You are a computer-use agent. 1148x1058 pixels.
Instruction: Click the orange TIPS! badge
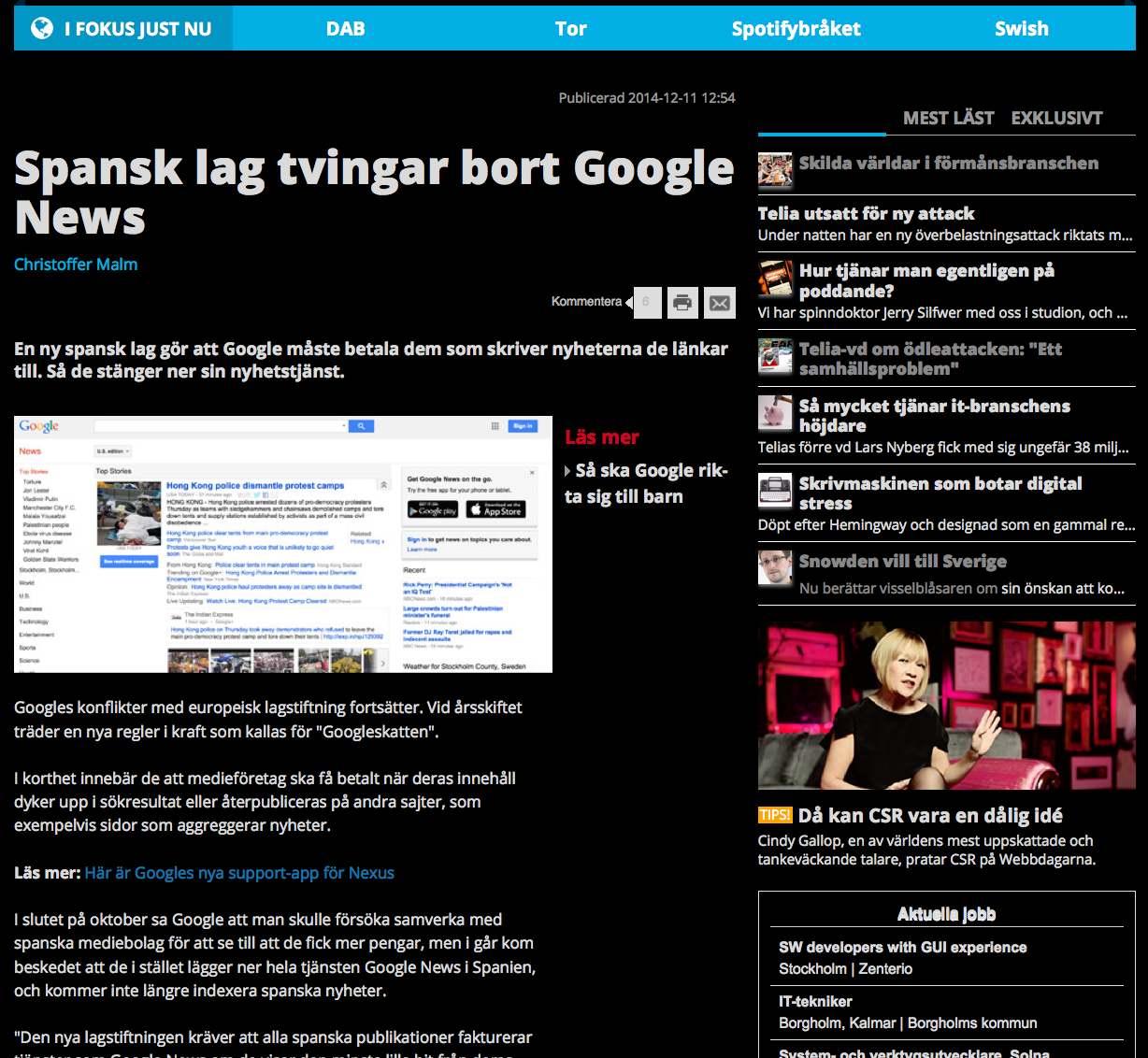click(x=775, y=815)
